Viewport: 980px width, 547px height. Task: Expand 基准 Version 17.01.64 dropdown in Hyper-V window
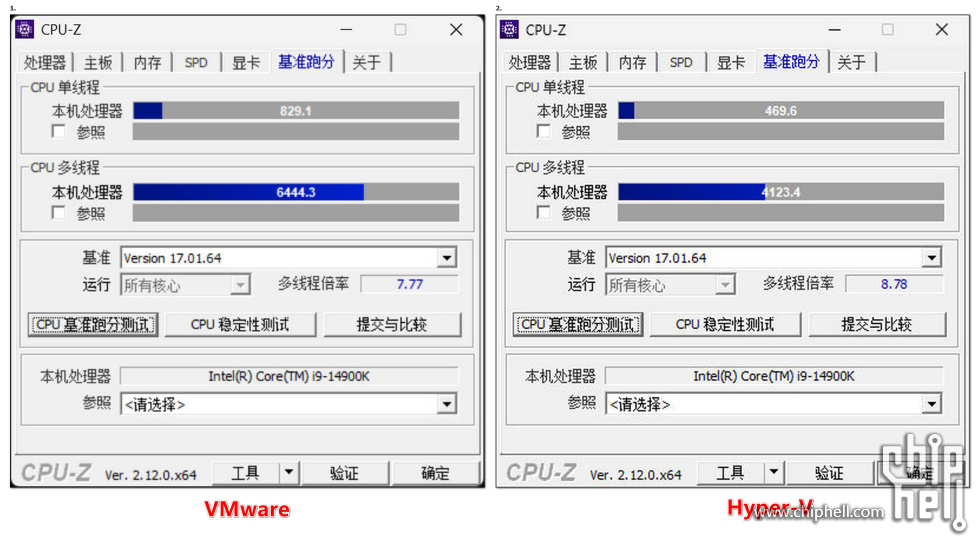[x=931, y=258]
